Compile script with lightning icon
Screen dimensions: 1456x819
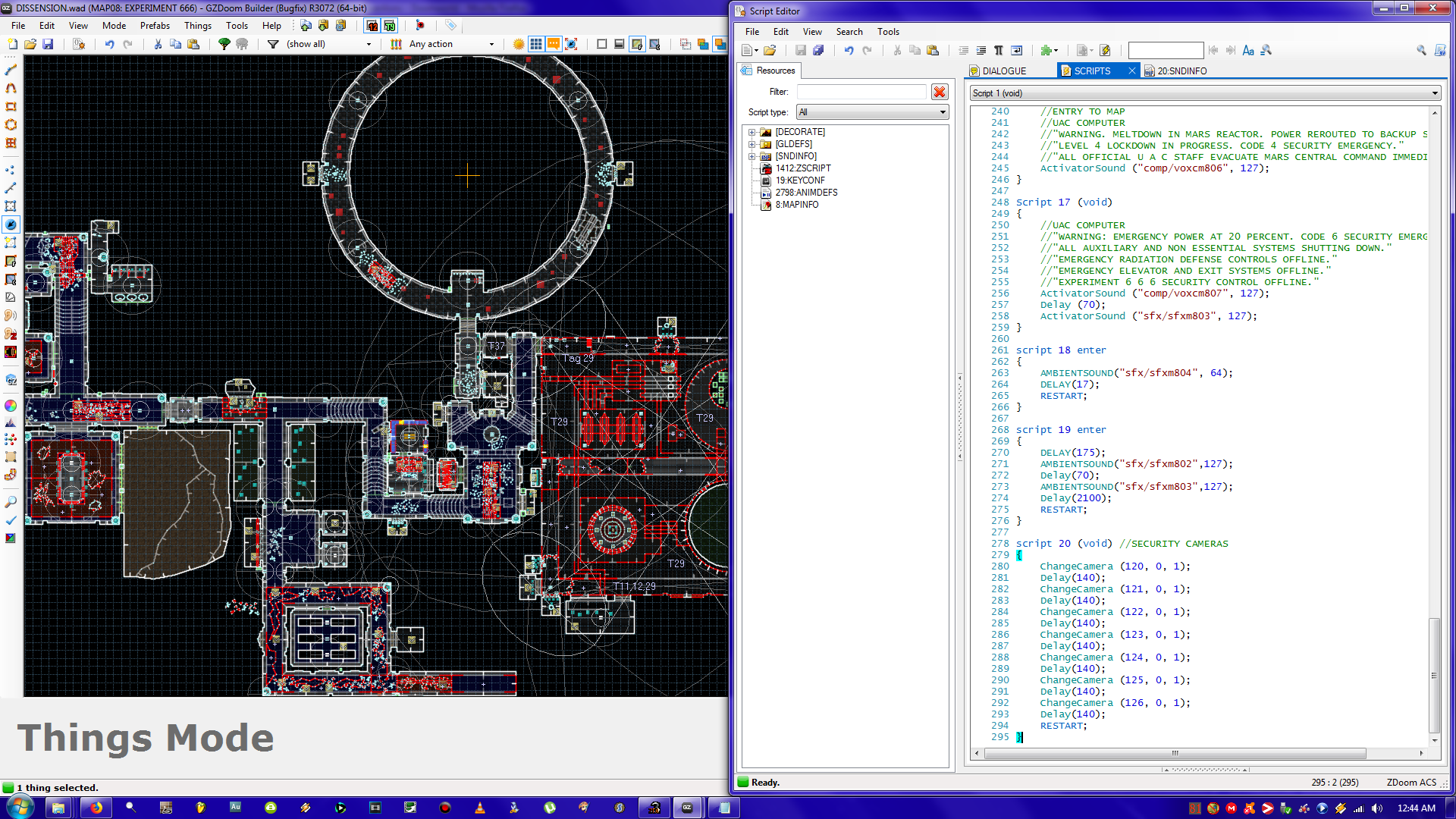(x=1105, y=50)
